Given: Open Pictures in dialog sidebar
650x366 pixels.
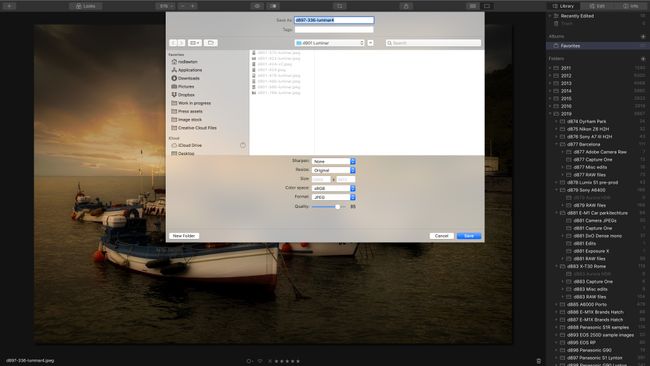Looking at the screenshot, I should tap(183, 87).
